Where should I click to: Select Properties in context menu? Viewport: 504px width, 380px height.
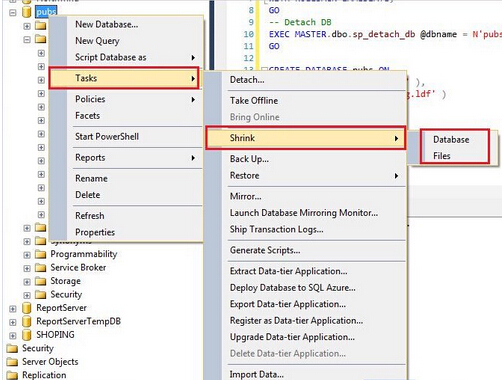click(95, 232)
